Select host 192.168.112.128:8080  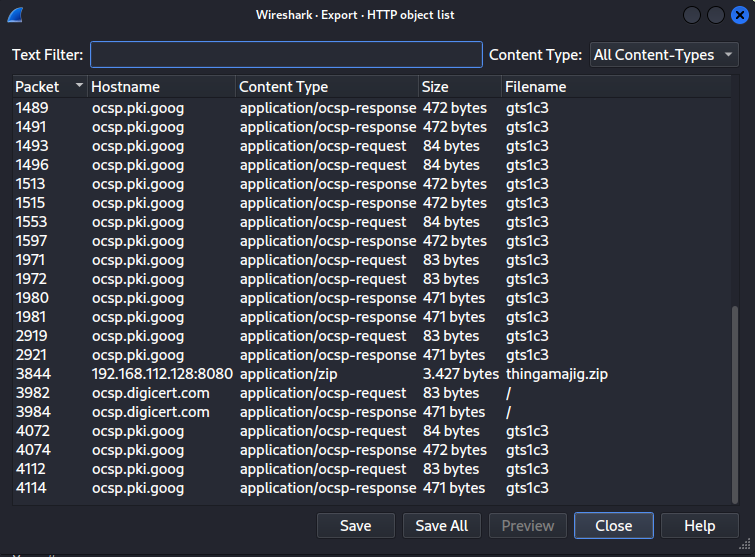click(x=162, y=374)
